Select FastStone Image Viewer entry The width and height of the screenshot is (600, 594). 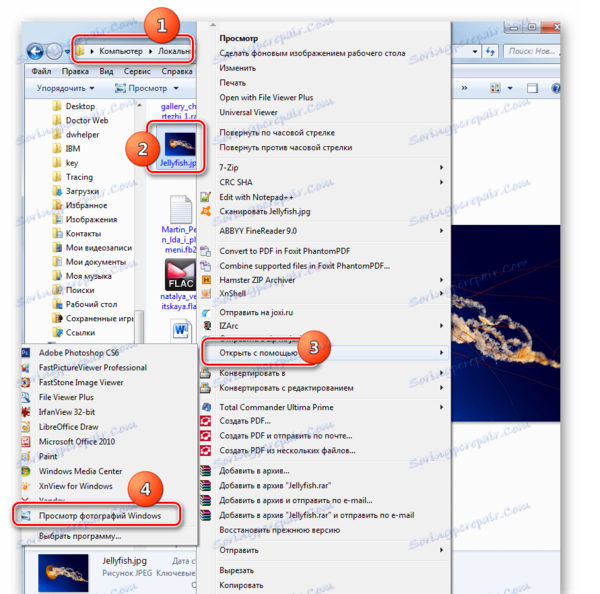coord(81,382)
